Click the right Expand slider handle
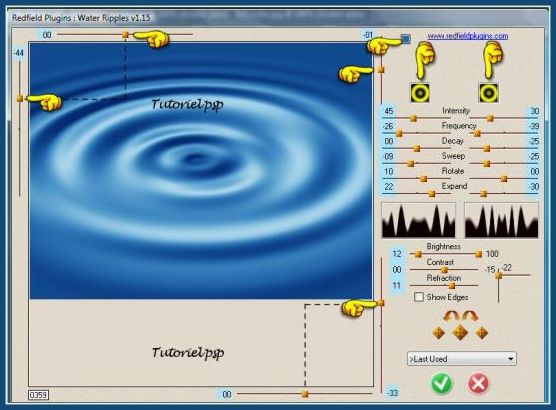Image resolution: width=556 pixels, height=410 pixels. tap(483, 194)
